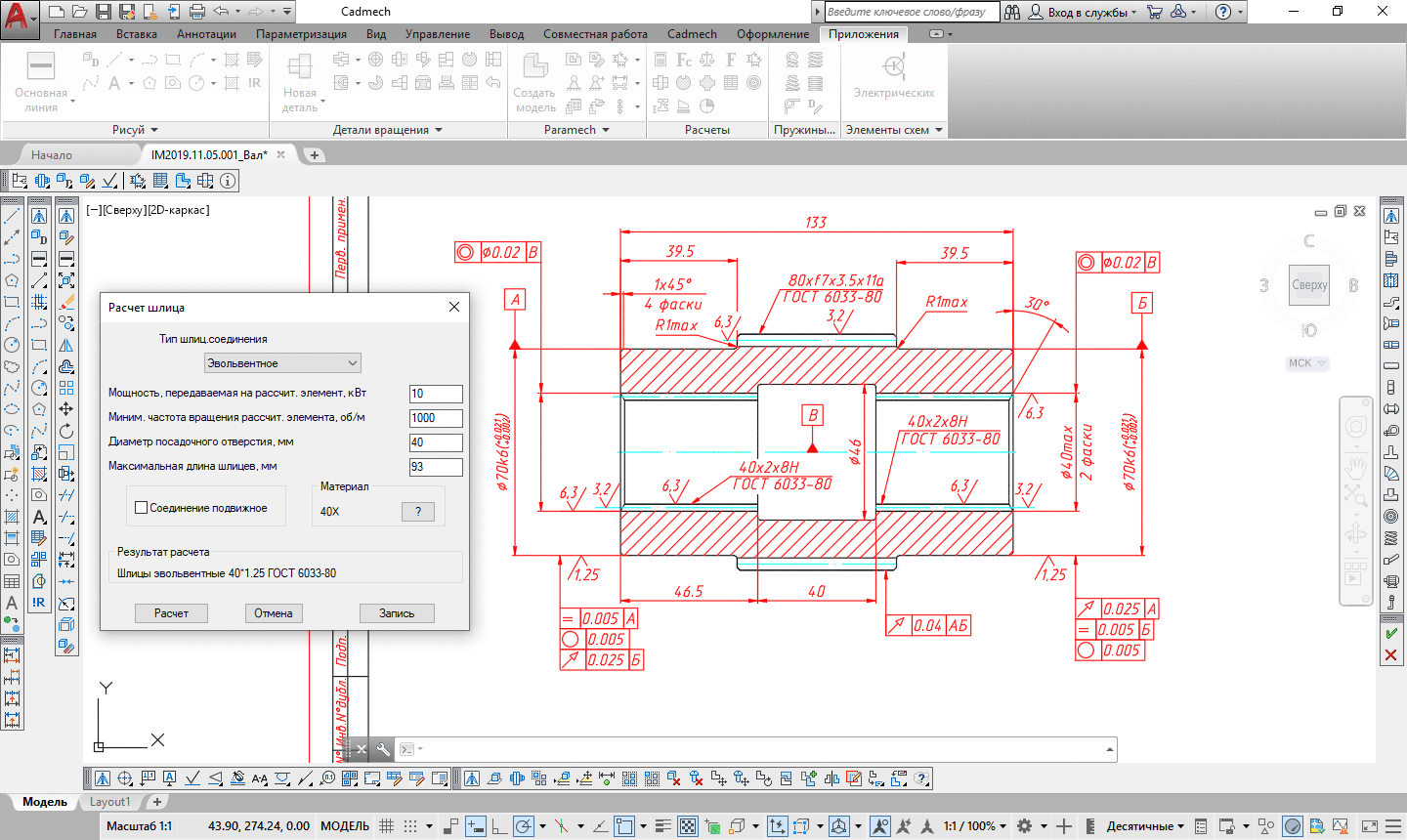
Task: Click the Autodesk App Store cart icon
Action: [1155, 12]
